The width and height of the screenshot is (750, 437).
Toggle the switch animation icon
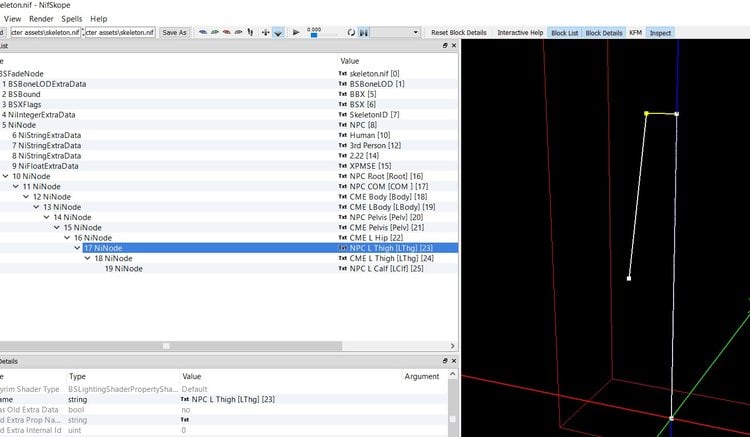pyautogui.click(x=364, y=33)
